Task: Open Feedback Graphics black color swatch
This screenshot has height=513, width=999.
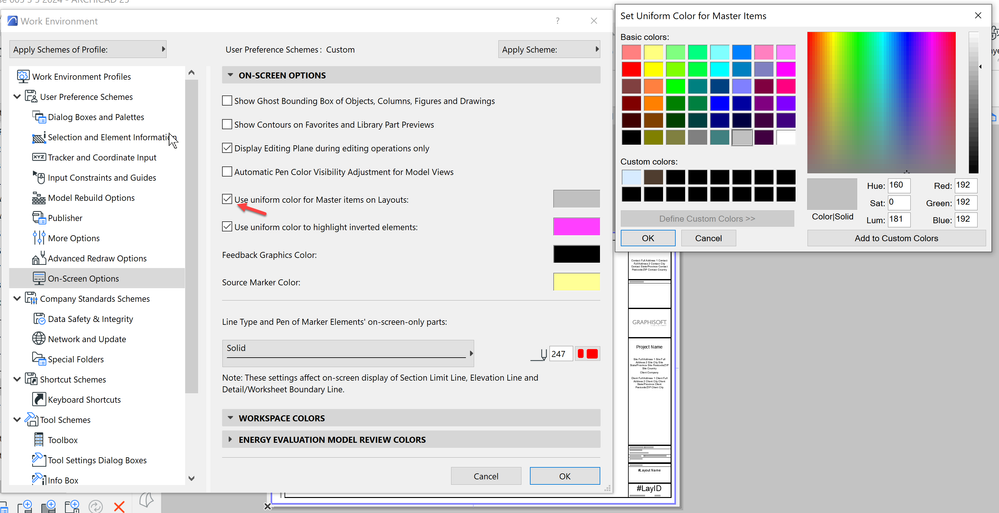Action: [x=577, y=254]
